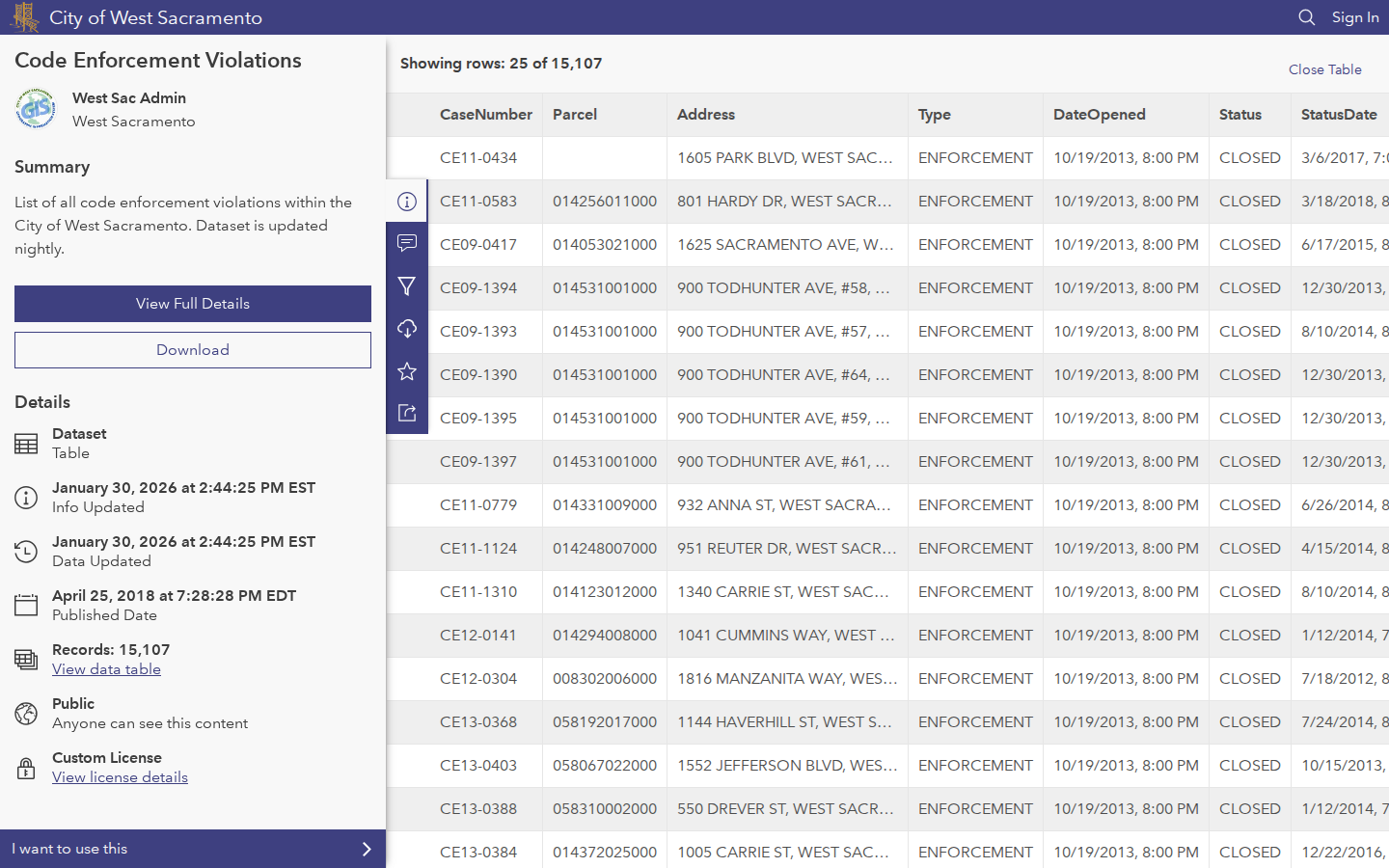Click address 1552 JEFFERSON BLVD
This screenshot has width=1389, height=868.
click(787, 766)
